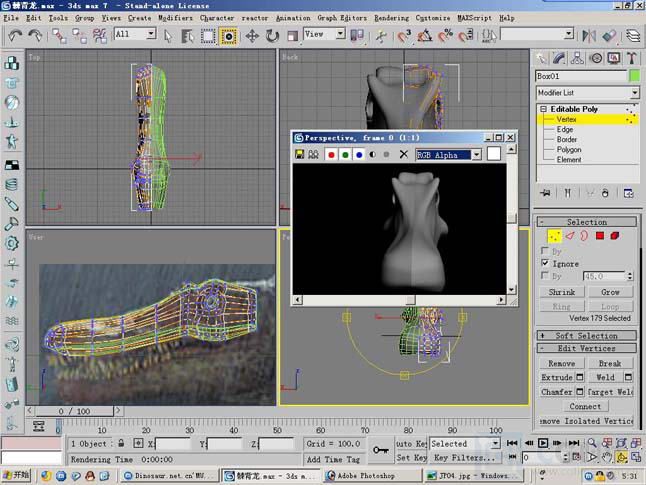Open the RGB Alpha channel dropdown

point(476,155)
